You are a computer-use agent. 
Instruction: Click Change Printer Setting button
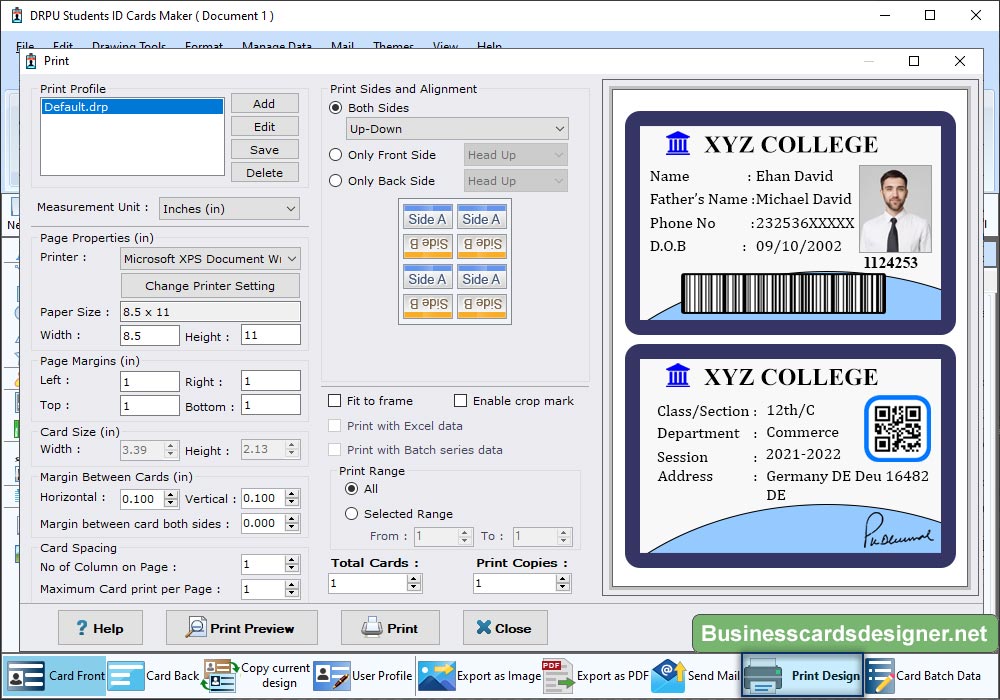click(210, 286)
